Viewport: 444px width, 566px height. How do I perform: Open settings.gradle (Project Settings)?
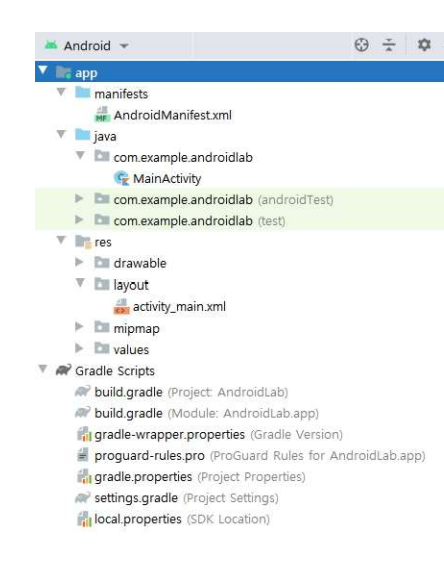click(x=186, y=498)
